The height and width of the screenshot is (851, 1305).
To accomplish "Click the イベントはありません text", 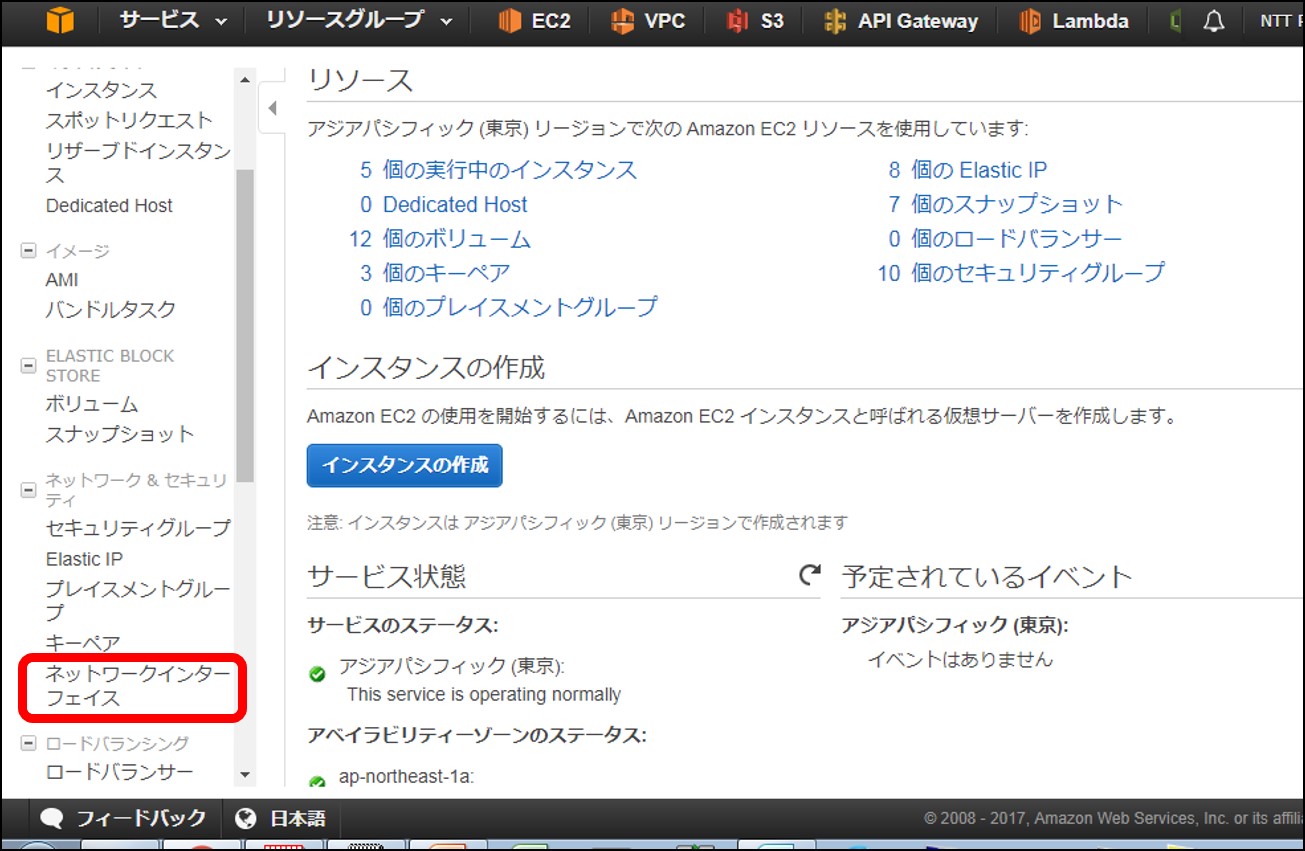I will [960, 659].
